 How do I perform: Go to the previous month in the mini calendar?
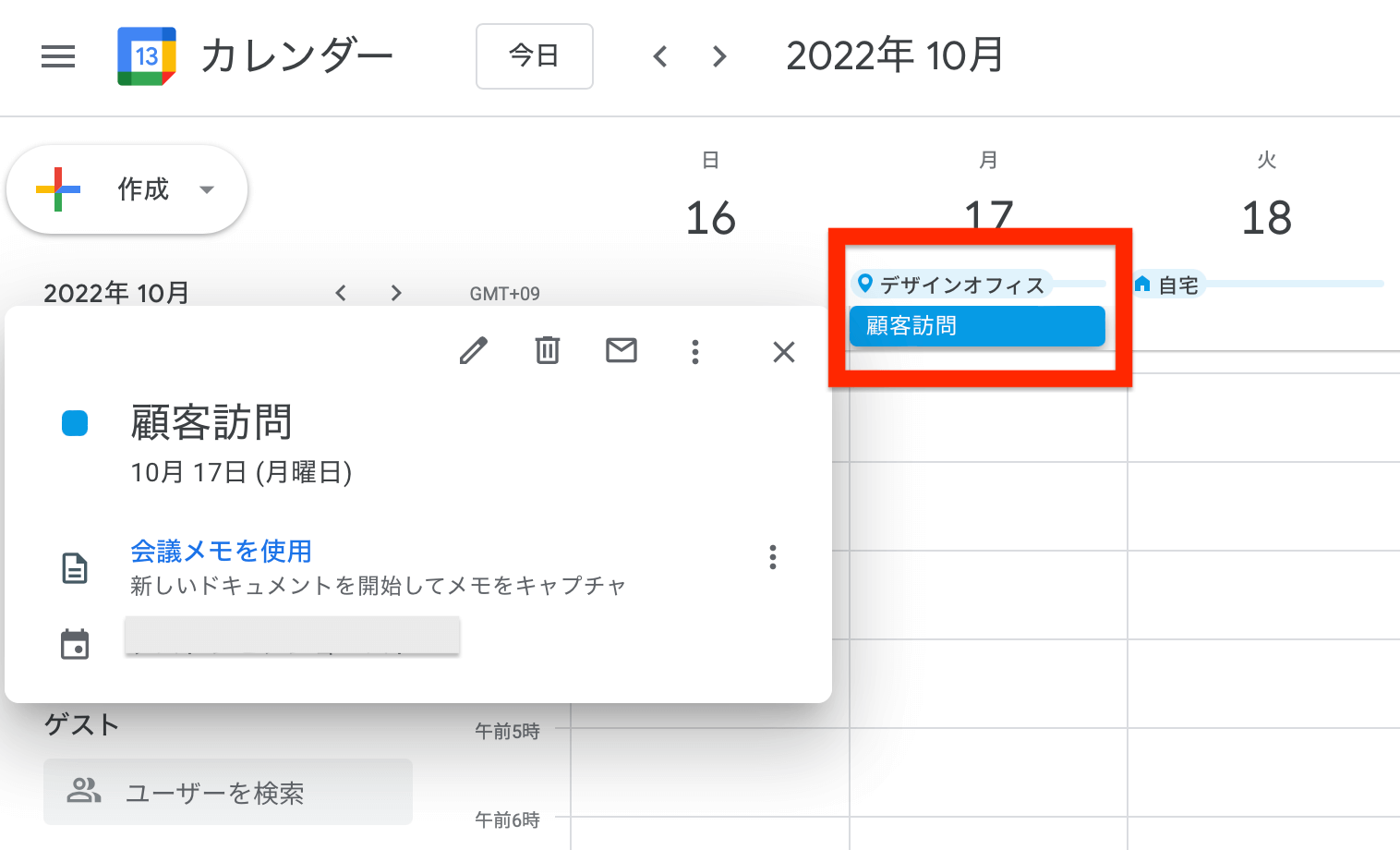[340, 293]
